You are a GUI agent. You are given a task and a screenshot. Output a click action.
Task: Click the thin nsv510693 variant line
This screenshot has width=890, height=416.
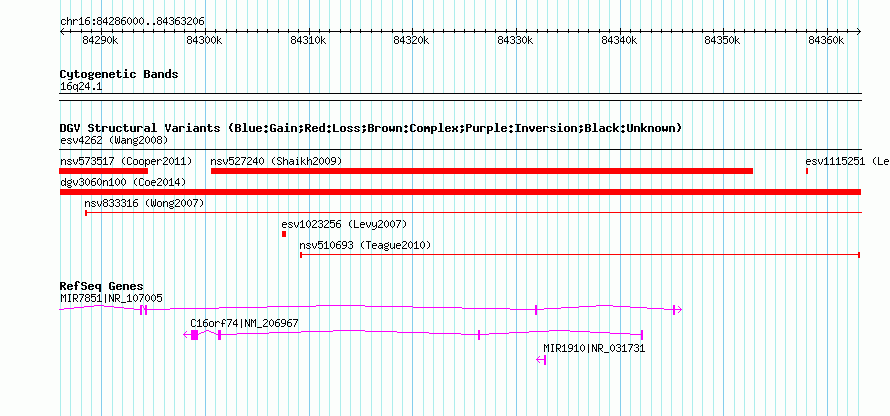pyautogui.click(x=580, y=255)
